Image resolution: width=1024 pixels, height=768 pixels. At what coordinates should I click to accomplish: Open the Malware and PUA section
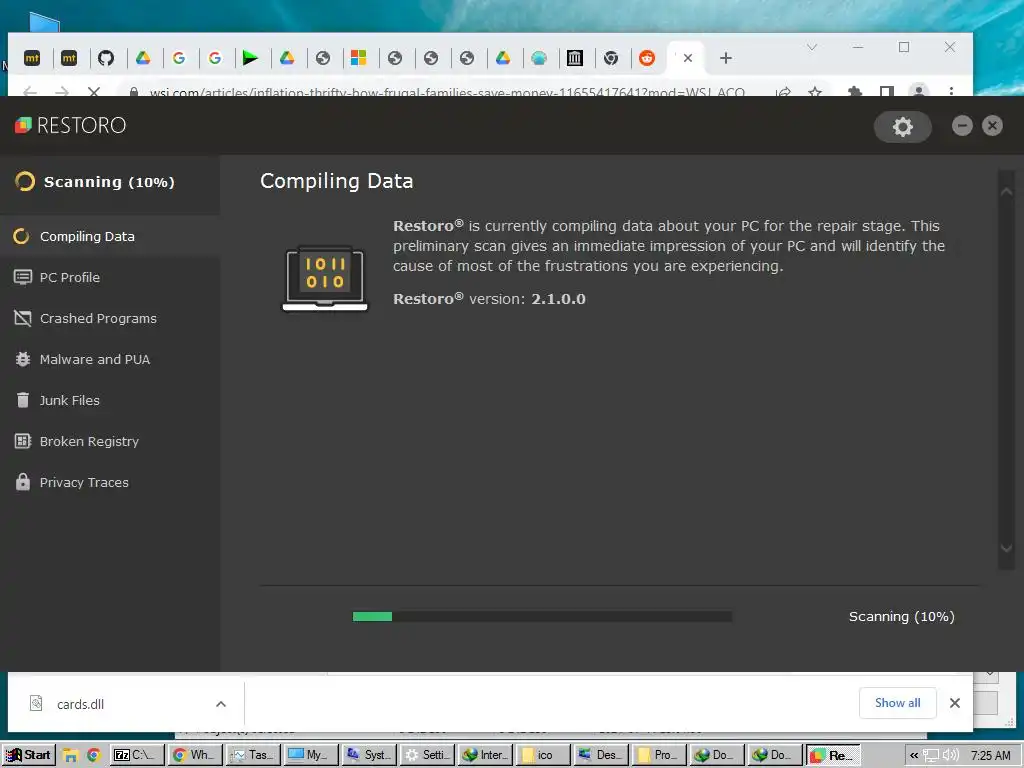coord(110,359)
